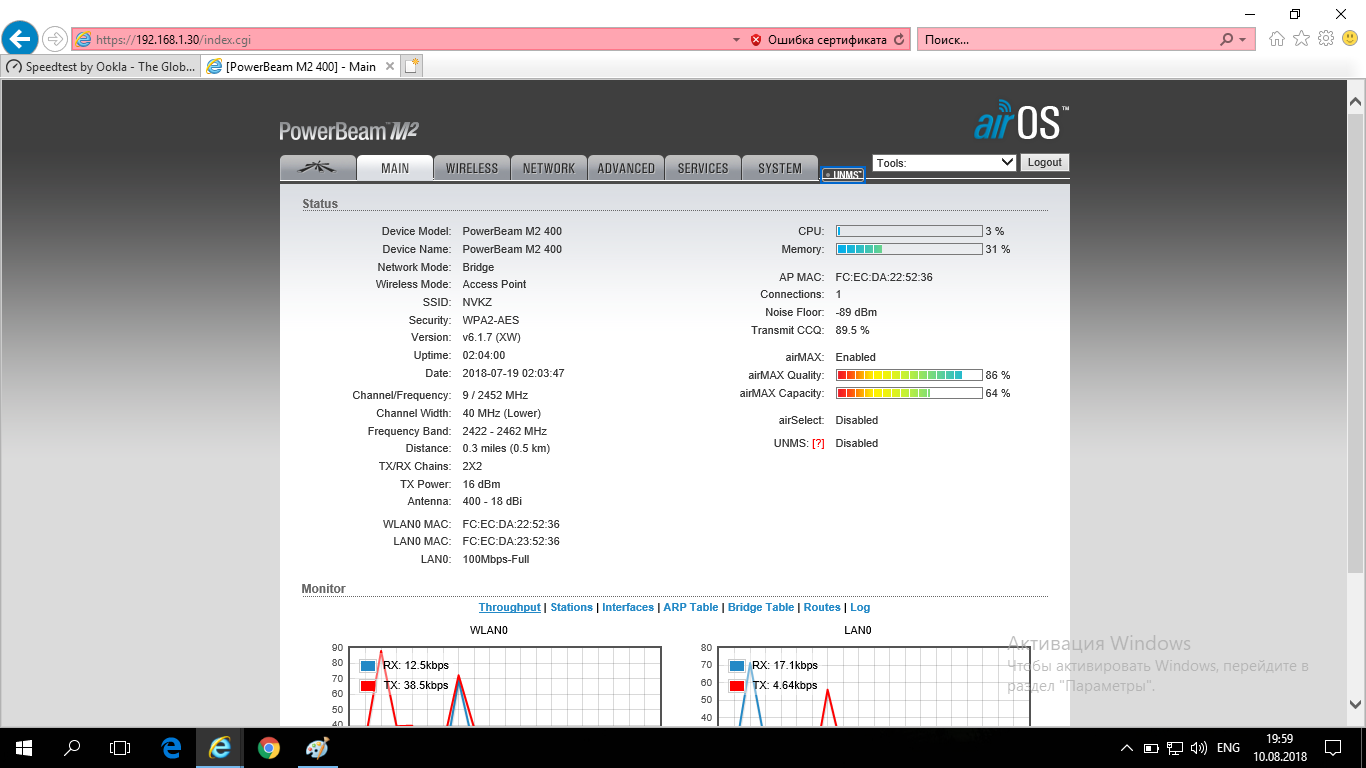Open the Ubiquiti logo tab
Viewport: 1366px width, 768px height.
318,168
